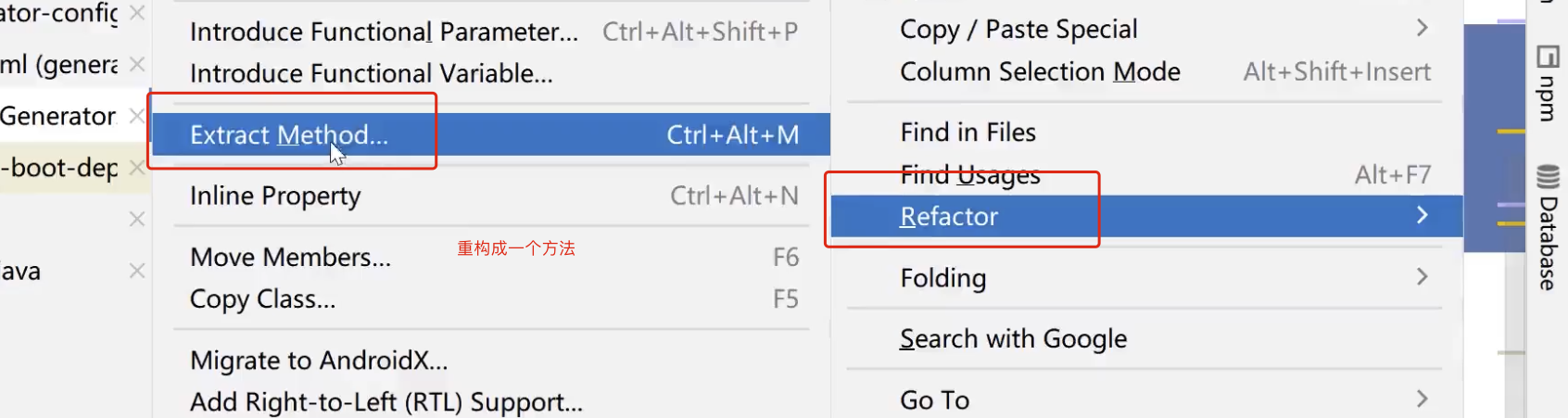Close the ator-config editor tab
Viewport: 1568px width, 418px height.
click(x=137, y=13)
